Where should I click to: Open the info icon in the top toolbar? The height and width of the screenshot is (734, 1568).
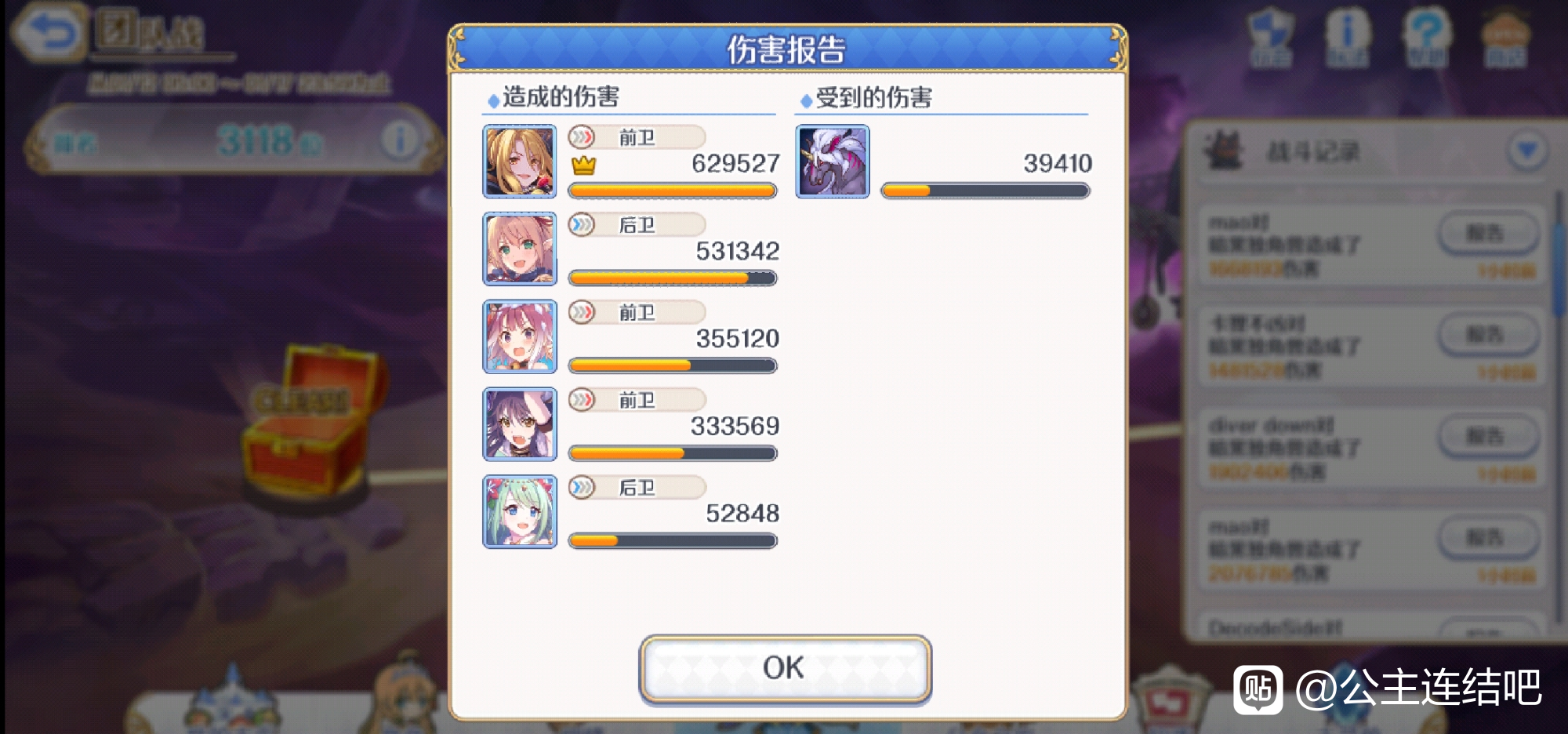click(x=1347, y=37)
